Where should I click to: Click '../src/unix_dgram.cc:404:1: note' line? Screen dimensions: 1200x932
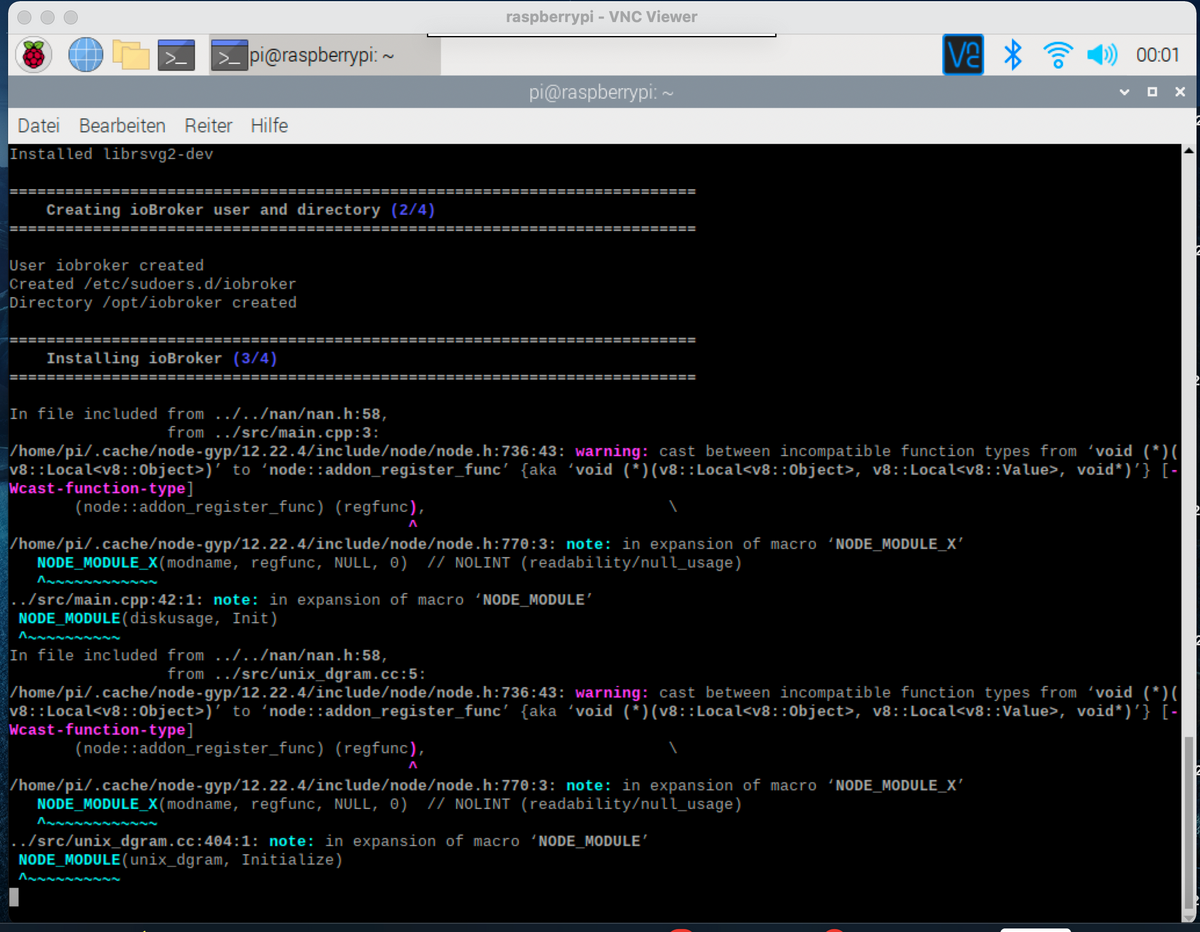pyautogui.click(x=330, y=841)
